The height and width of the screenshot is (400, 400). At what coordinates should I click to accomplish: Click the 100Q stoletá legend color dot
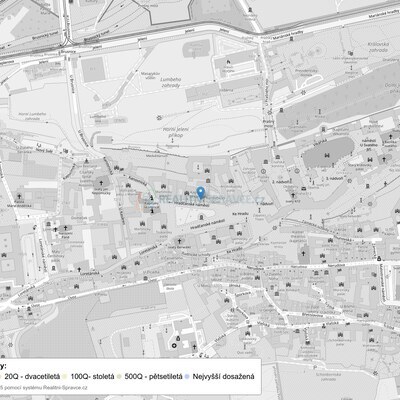(65, 377)
